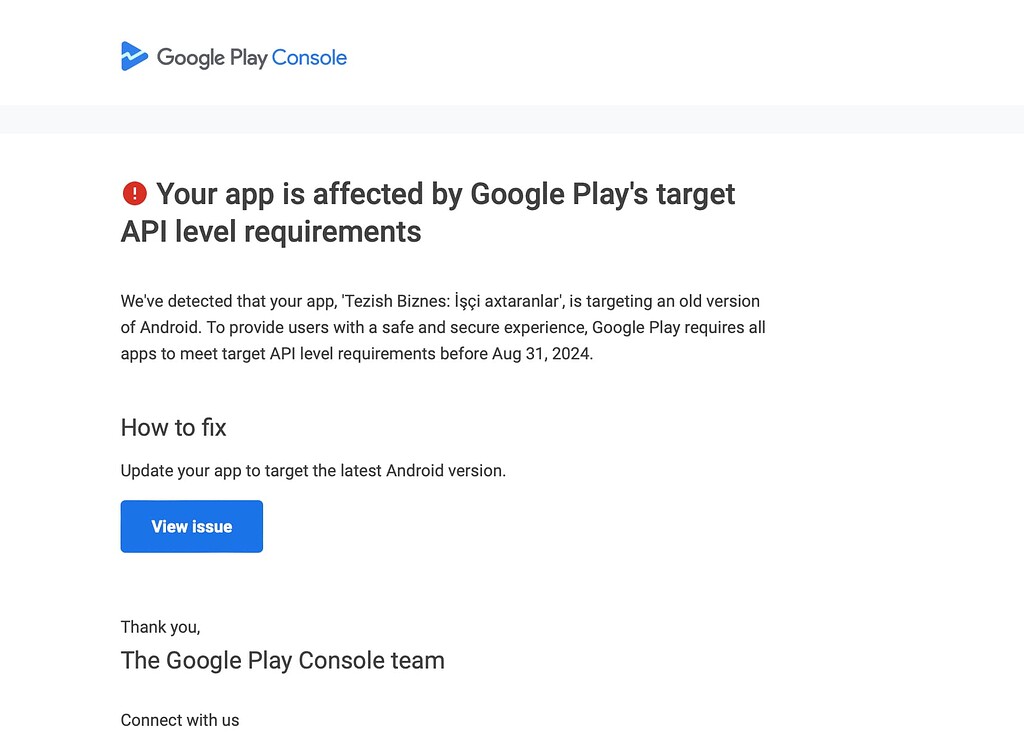The width and height of the screenshot is (1024, 738).
Task: Click the headline about target API level requirements
Action: (428, 212)
